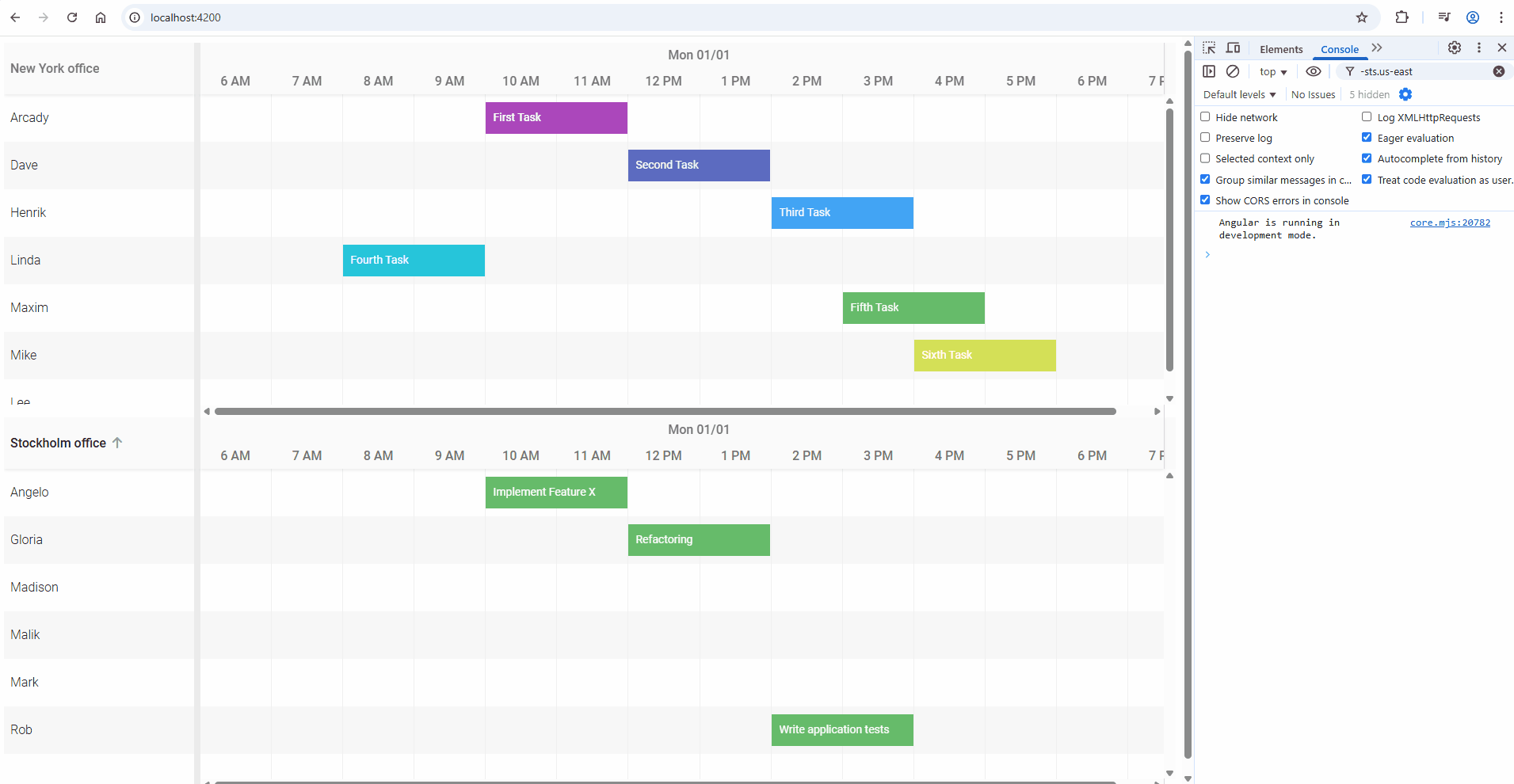The image size is (1514, 784).
Task: Select the Console tab
Action: (x=1339, y=49)
